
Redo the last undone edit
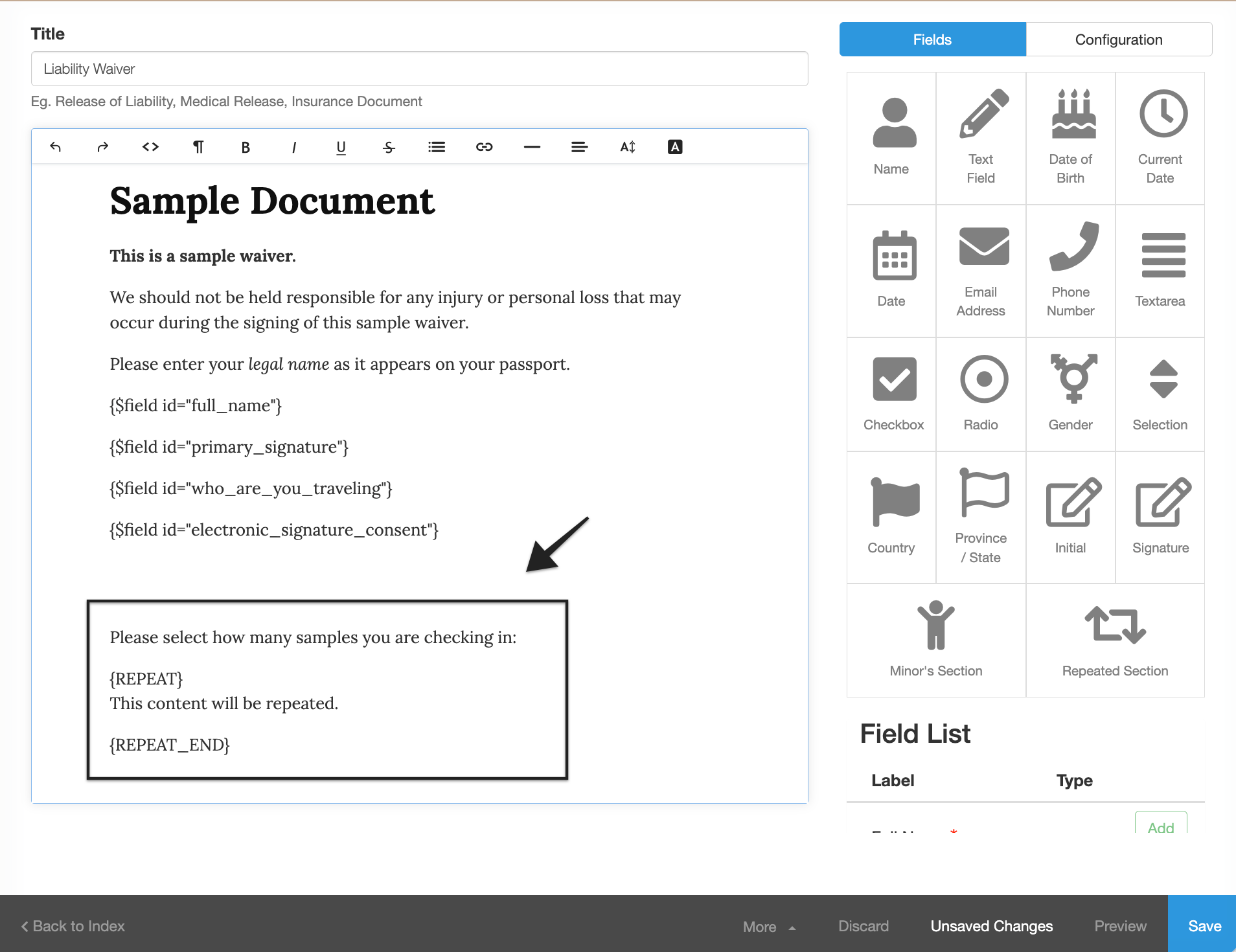click(x=102, y=147)
